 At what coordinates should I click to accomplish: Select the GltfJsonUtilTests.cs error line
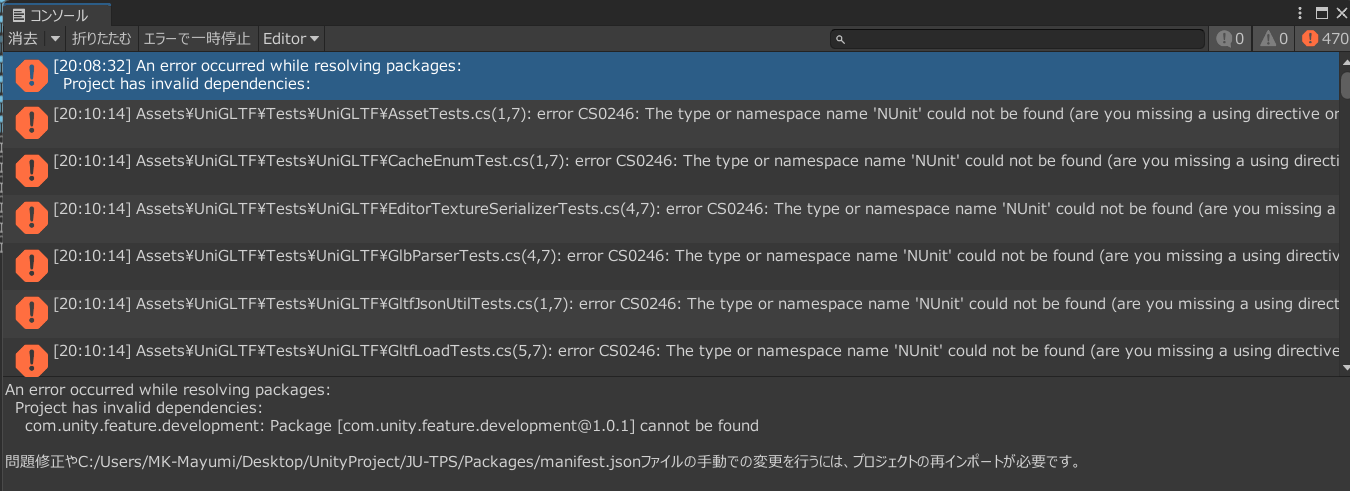pyautogui.click(x=669, y=313)
